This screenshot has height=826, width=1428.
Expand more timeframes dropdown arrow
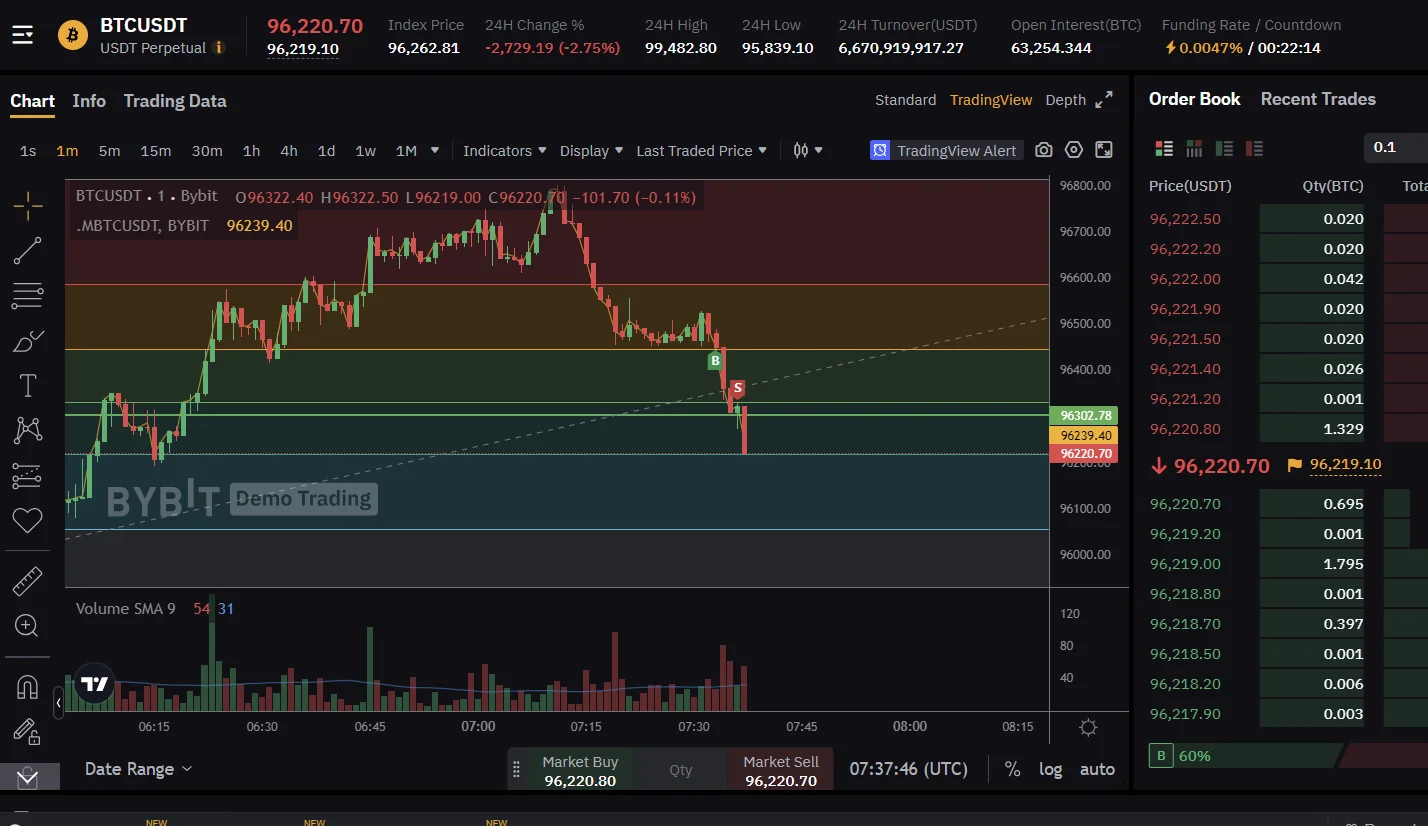435,151
